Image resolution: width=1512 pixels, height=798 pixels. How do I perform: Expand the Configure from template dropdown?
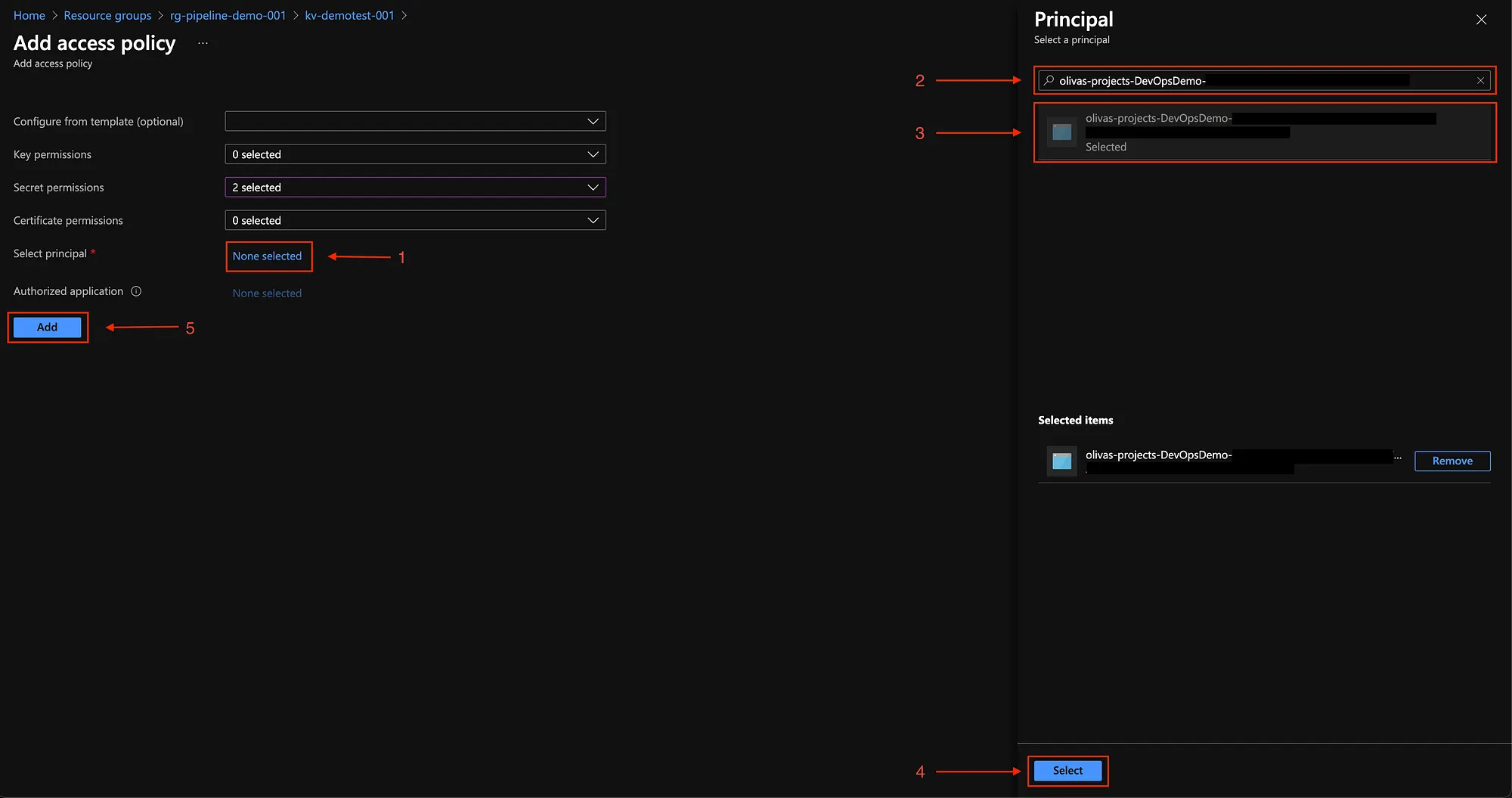(x=415, y=121)
